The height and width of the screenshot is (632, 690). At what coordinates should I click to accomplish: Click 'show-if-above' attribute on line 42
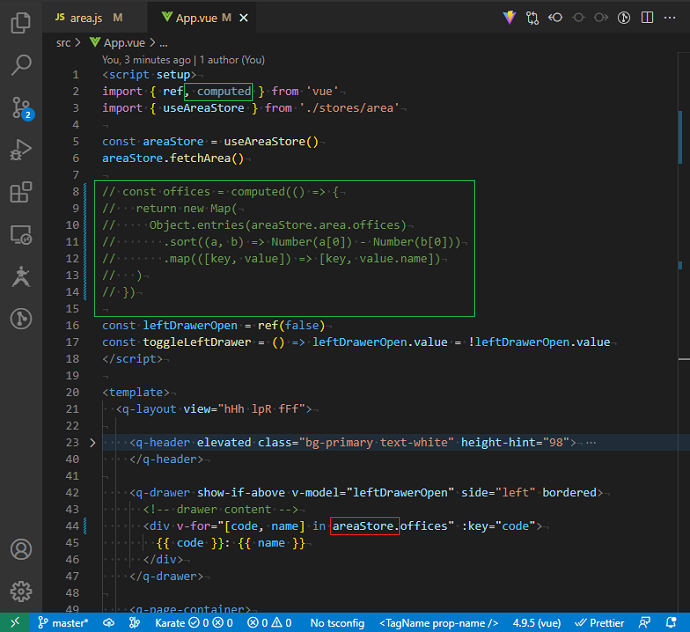pos(241,492)
